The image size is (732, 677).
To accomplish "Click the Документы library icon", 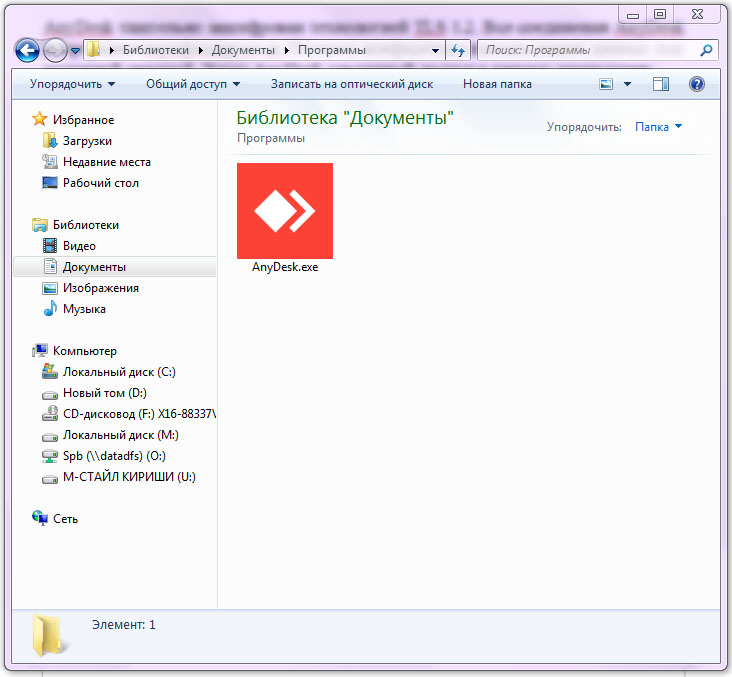I will pos(50,266).
